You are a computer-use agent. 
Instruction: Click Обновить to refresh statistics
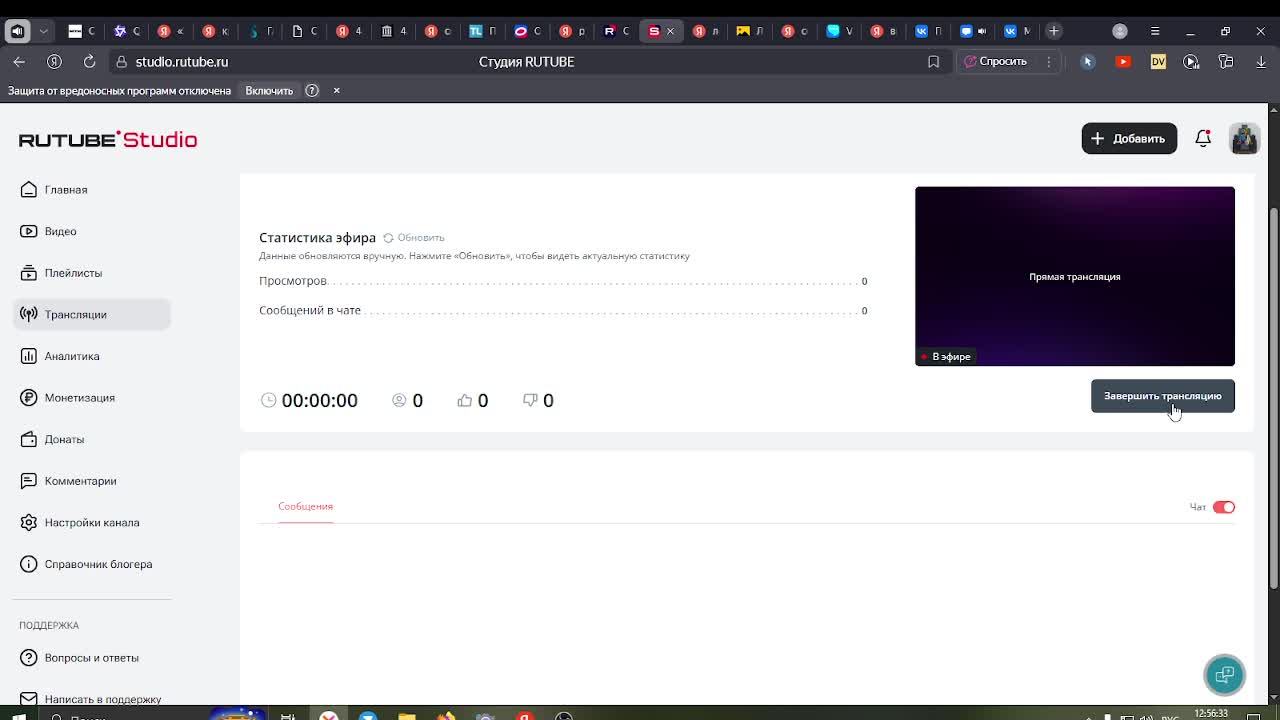click(x=413, y=238)
